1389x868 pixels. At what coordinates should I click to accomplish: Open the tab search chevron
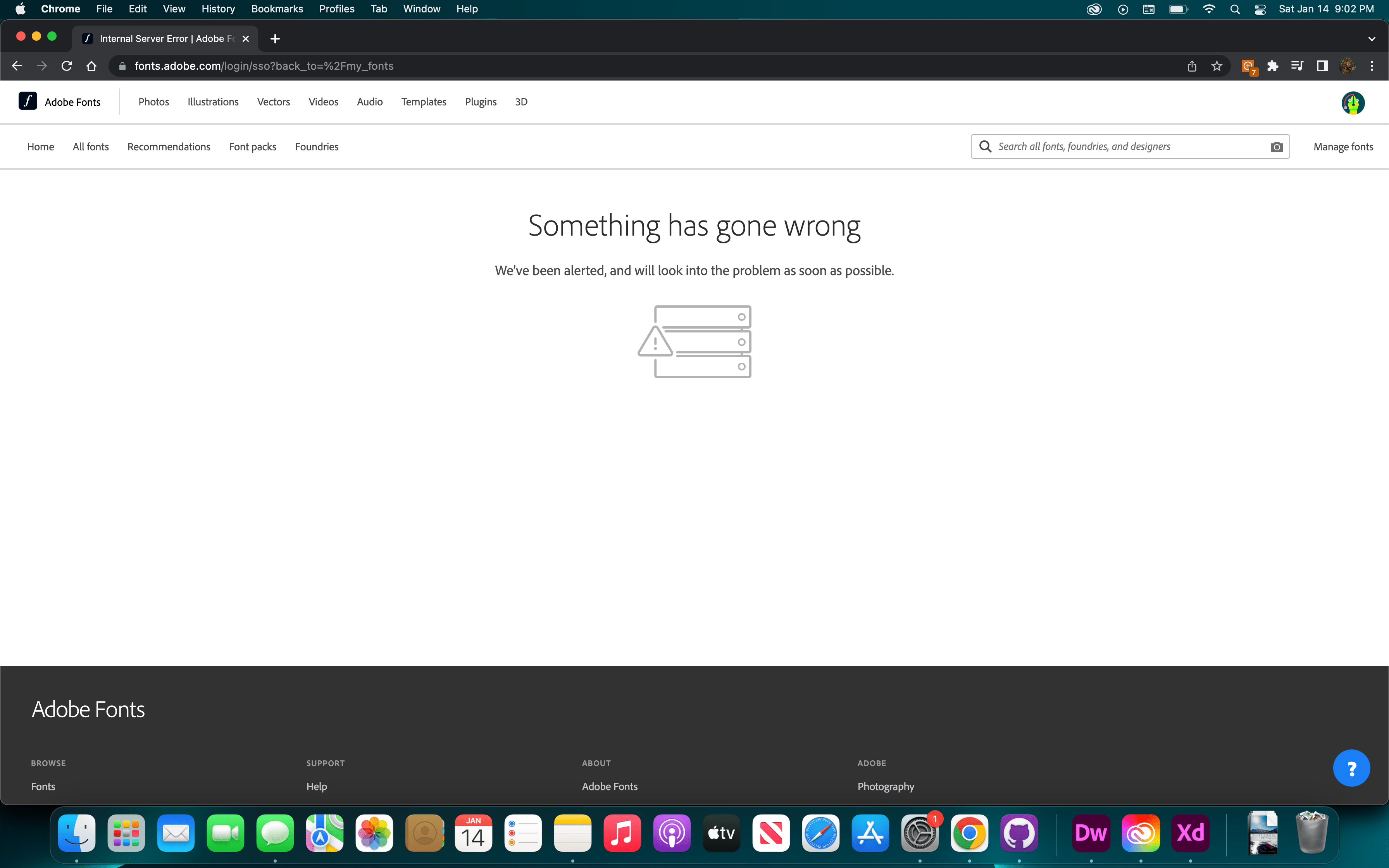click(x=1372, y=38)
